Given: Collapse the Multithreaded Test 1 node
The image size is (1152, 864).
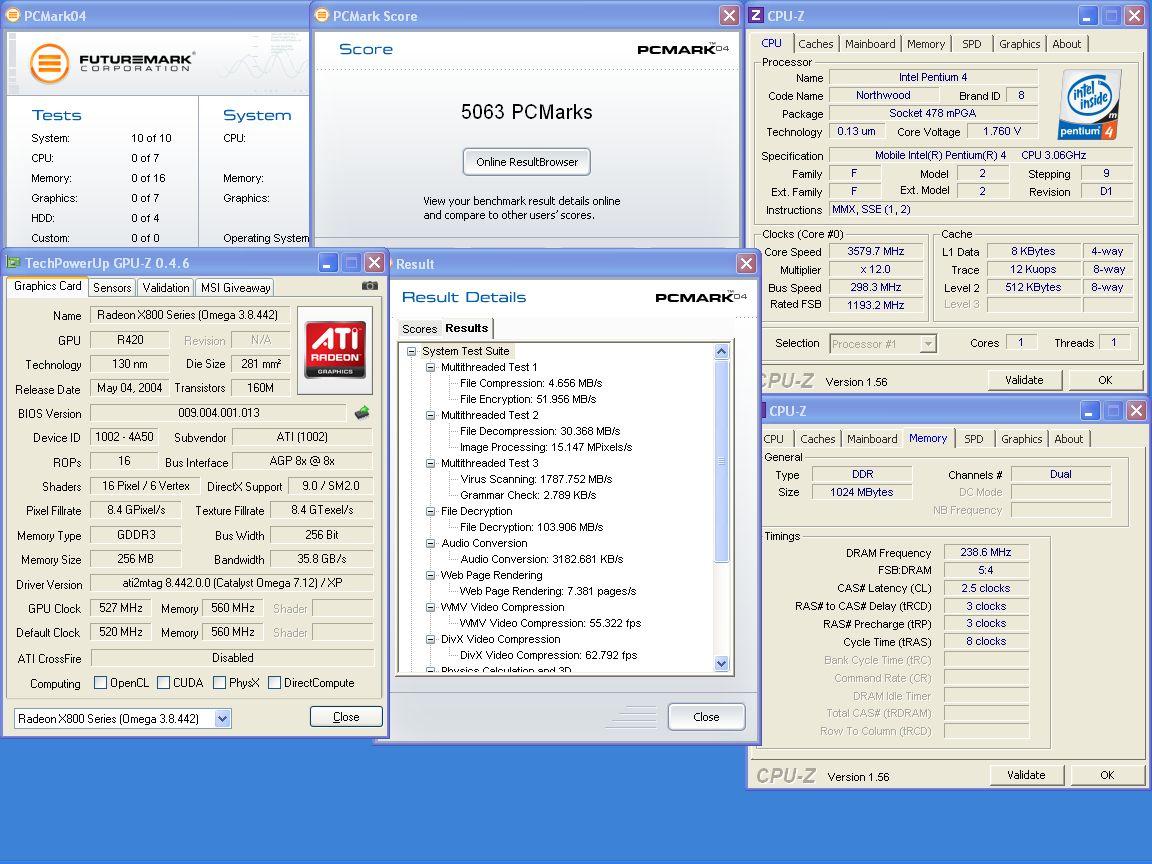Looking at the screenshot, I should [431, 367].
